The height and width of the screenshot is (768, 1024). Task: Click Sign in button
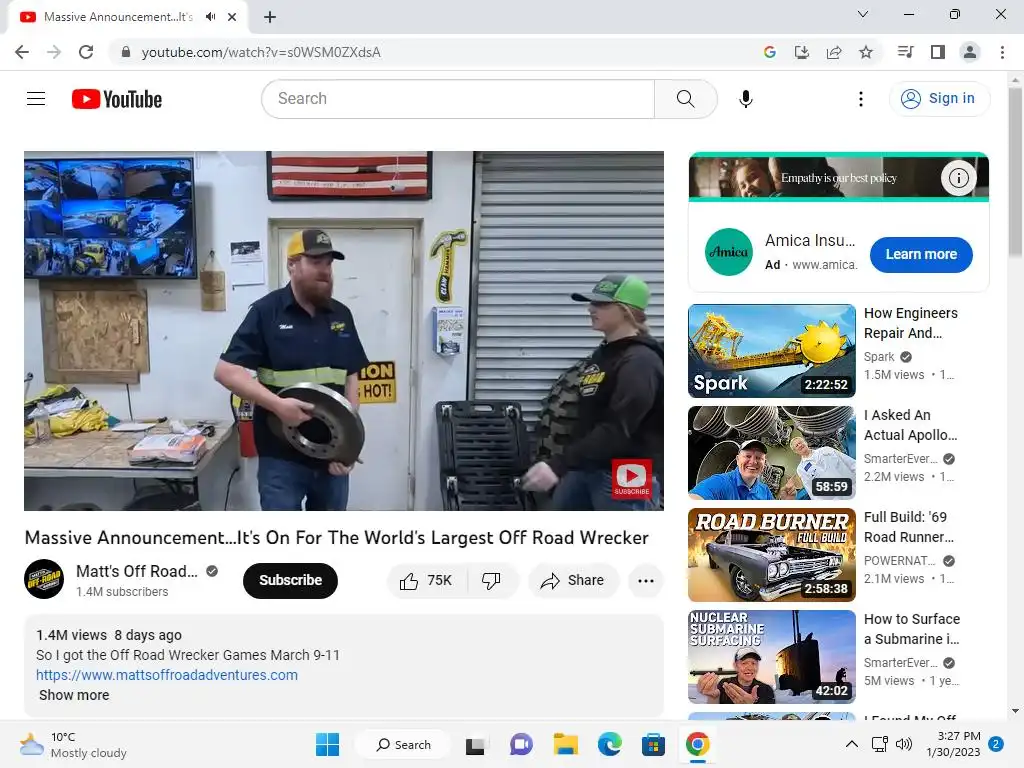(939, 99)
